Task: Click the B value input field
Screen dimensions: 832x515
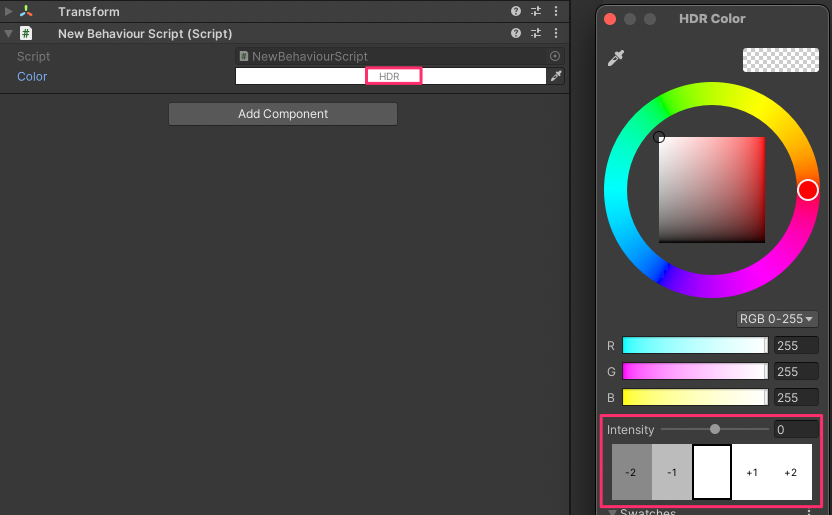Action: tap(796, 398)
